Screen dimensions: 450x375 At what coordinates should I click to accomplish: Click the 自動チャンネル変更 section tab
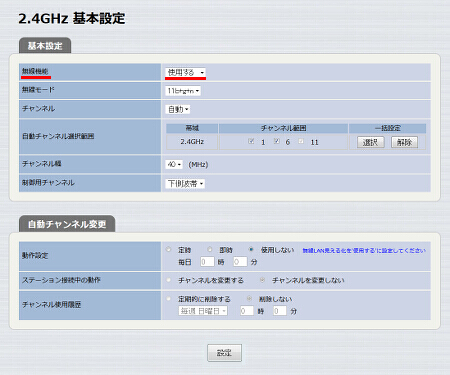click(x=67, y=224)
